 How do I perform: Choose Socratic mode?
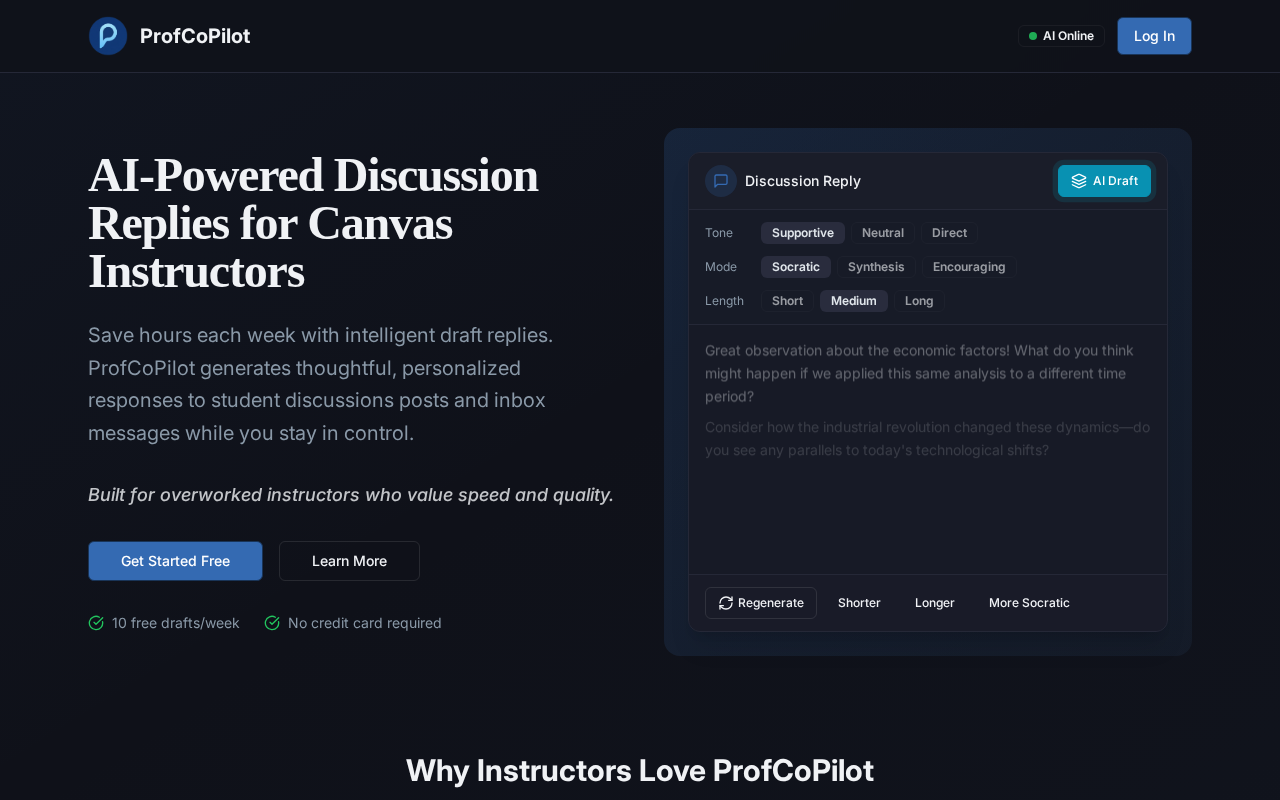[796, 267]
